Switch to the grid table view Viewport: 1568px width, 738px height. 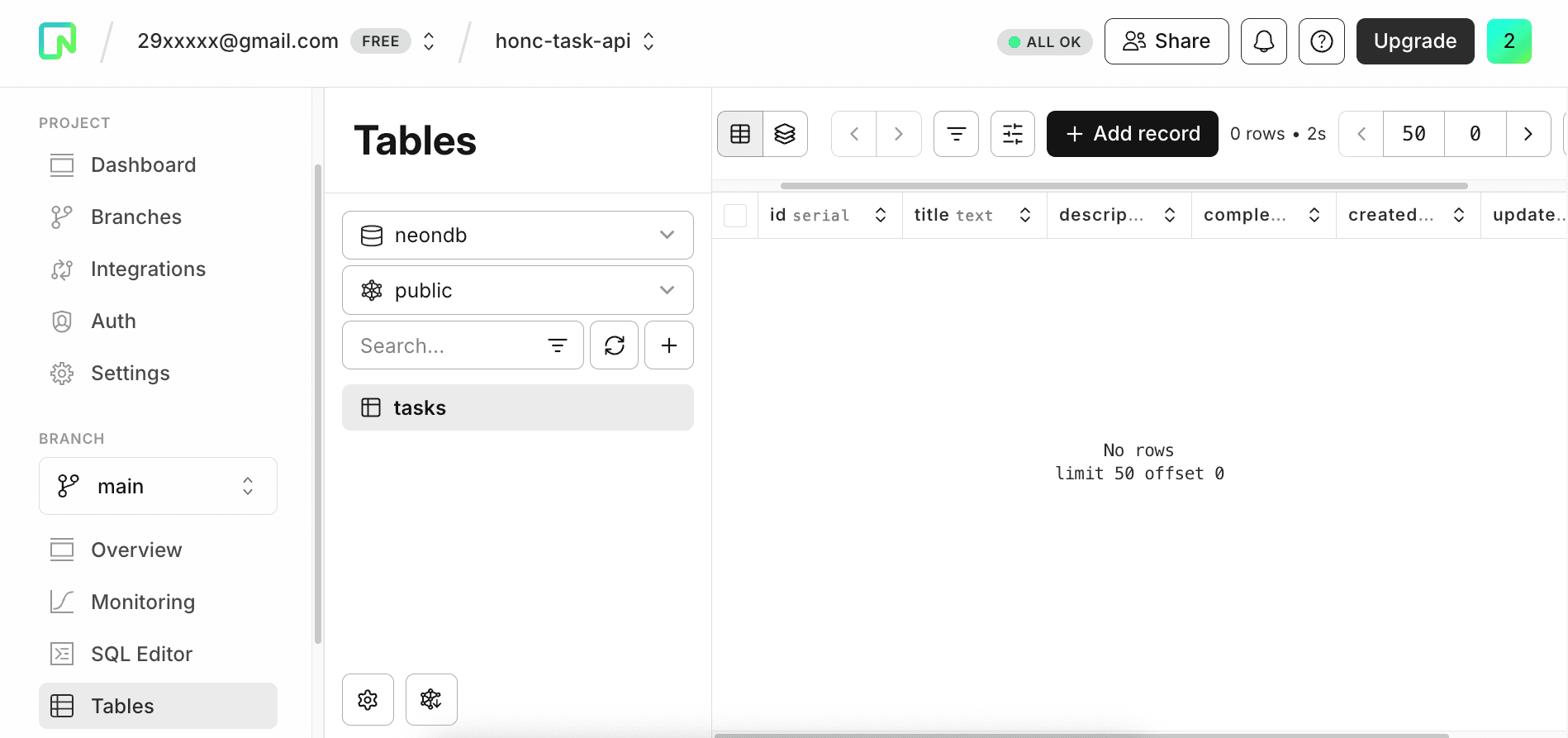point(740,134)
